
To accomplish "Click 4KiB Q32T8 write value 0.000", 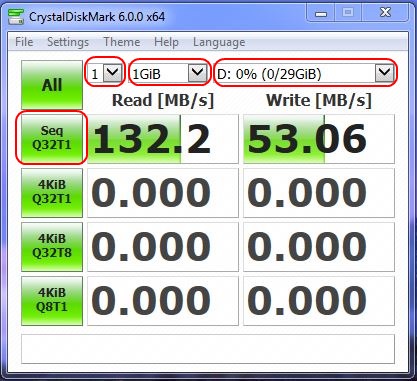I will pyautogui.click(x=319, y=247).
